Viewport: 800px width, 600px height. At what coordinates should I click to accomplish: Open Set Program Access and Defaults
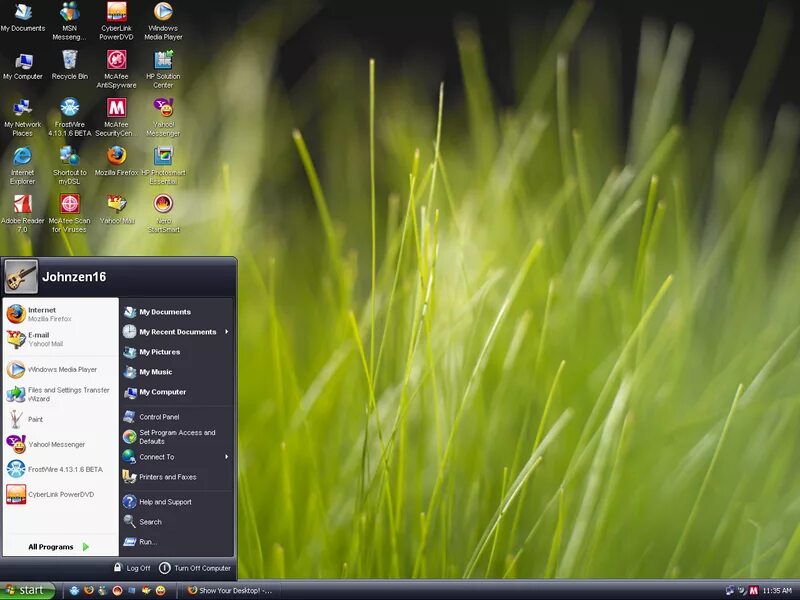(x=177, y=437)
